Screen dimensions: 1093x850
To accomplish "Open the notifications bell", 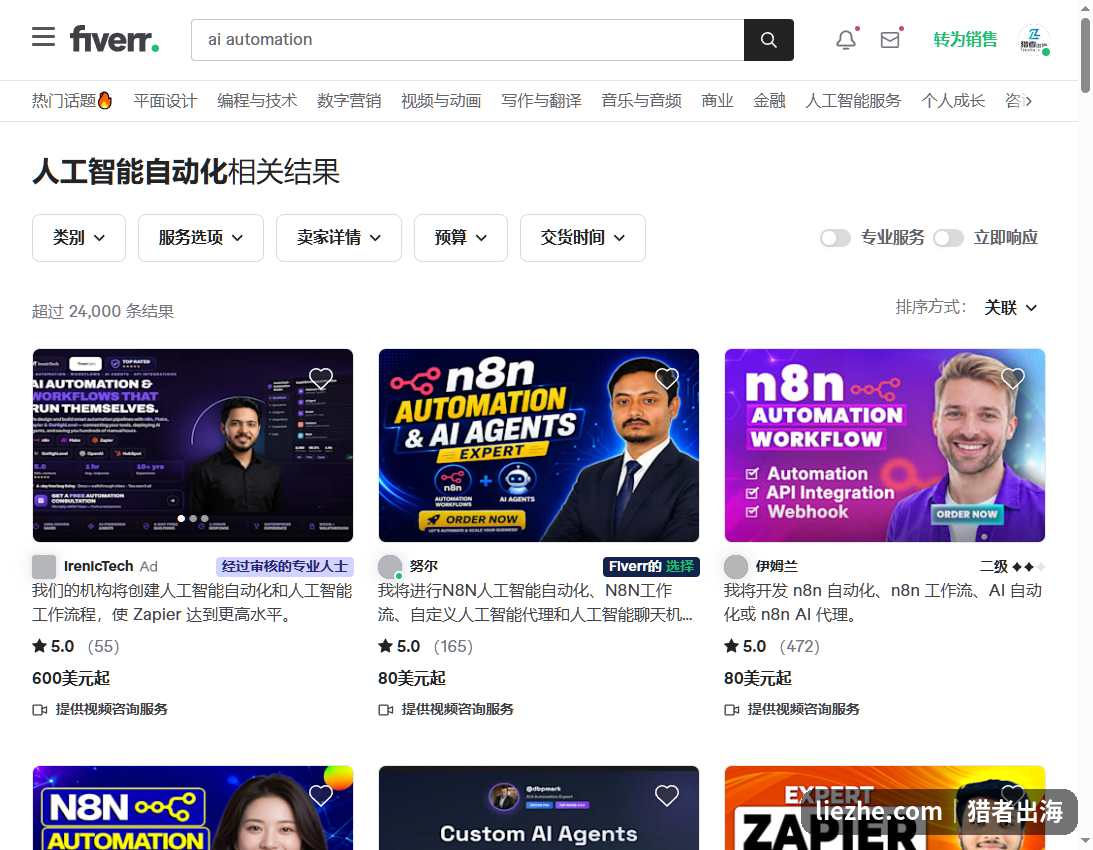I will click(846, 40).
